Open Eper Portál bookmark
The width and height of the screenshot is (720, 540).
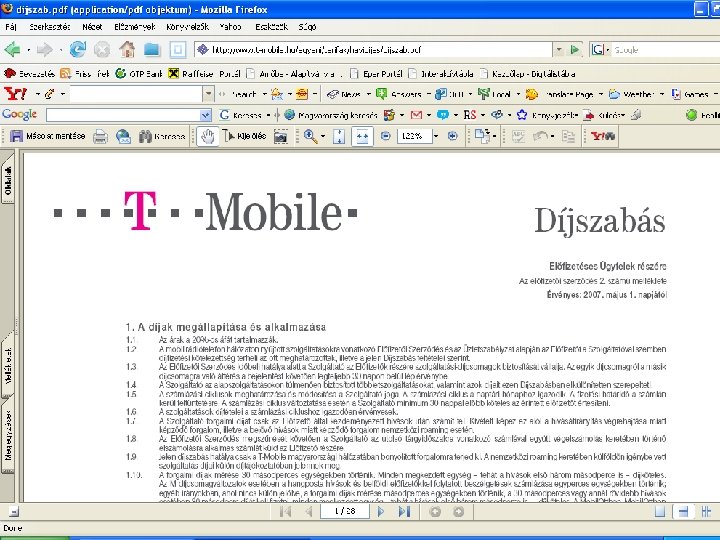[x=376, y=73]
